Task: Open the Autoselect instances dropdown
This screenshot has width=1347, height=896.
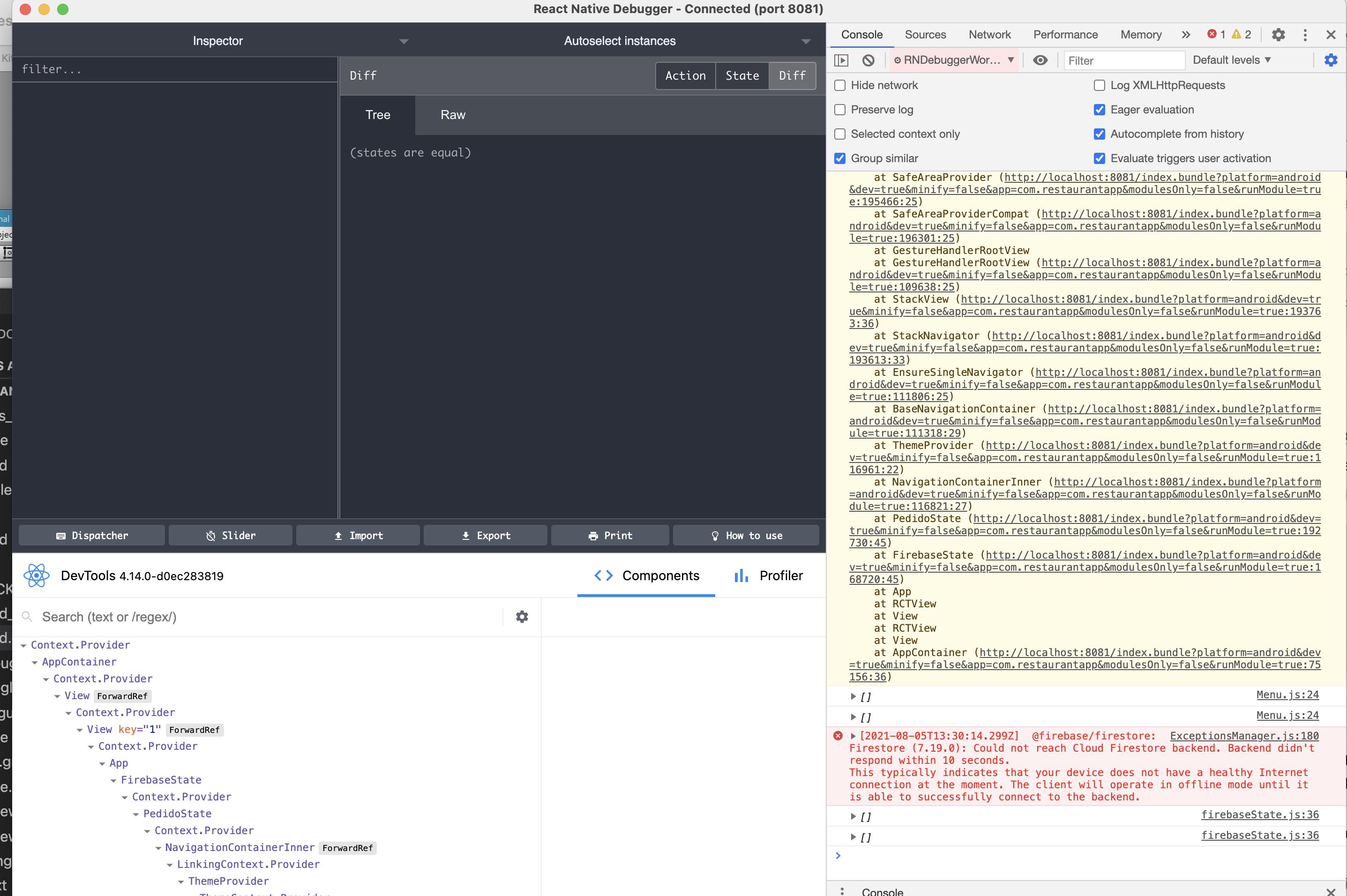Action: pyautogui.click(x=806, y=41)
